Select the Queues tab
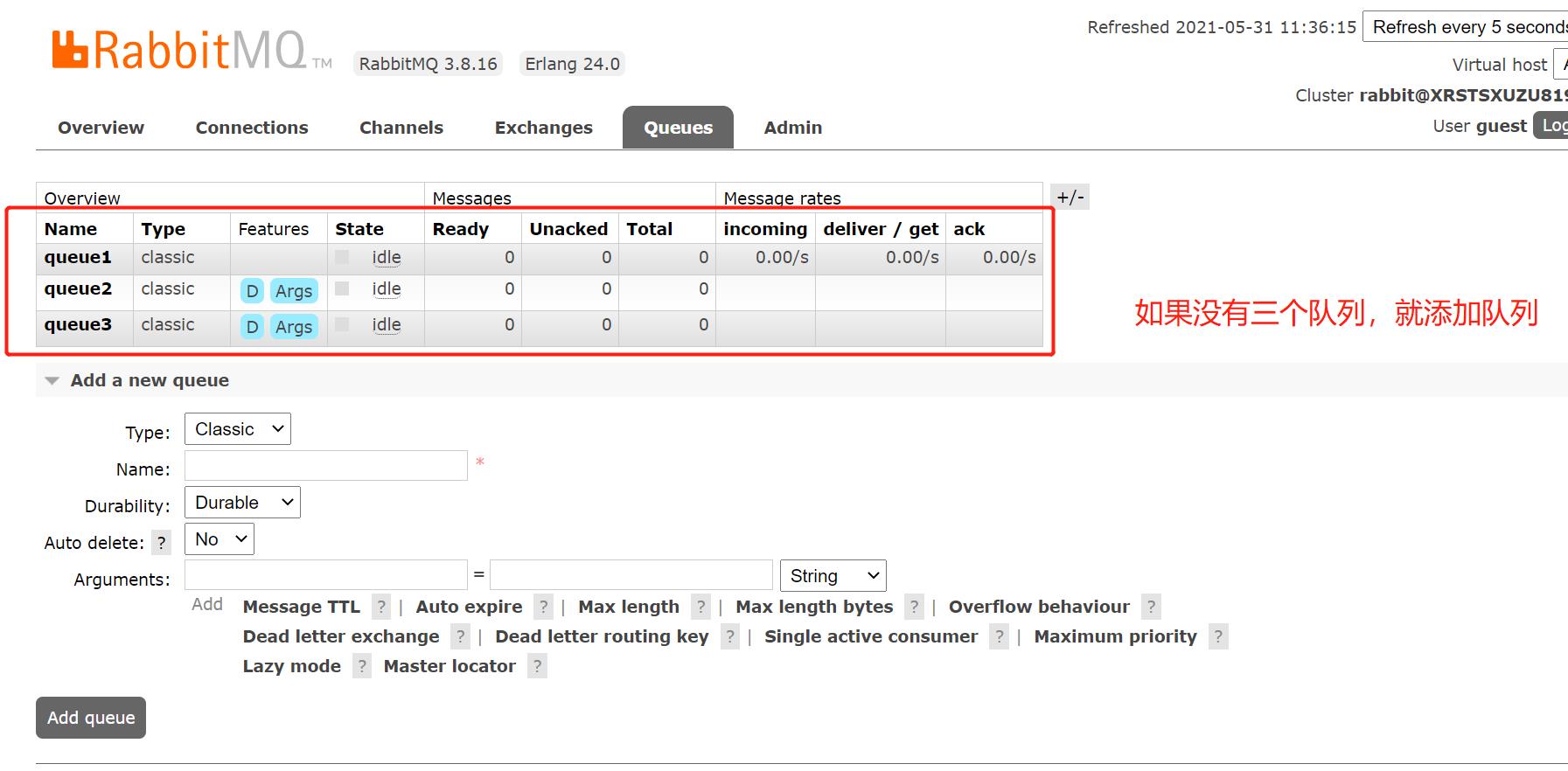 click(x=678, y=128)
